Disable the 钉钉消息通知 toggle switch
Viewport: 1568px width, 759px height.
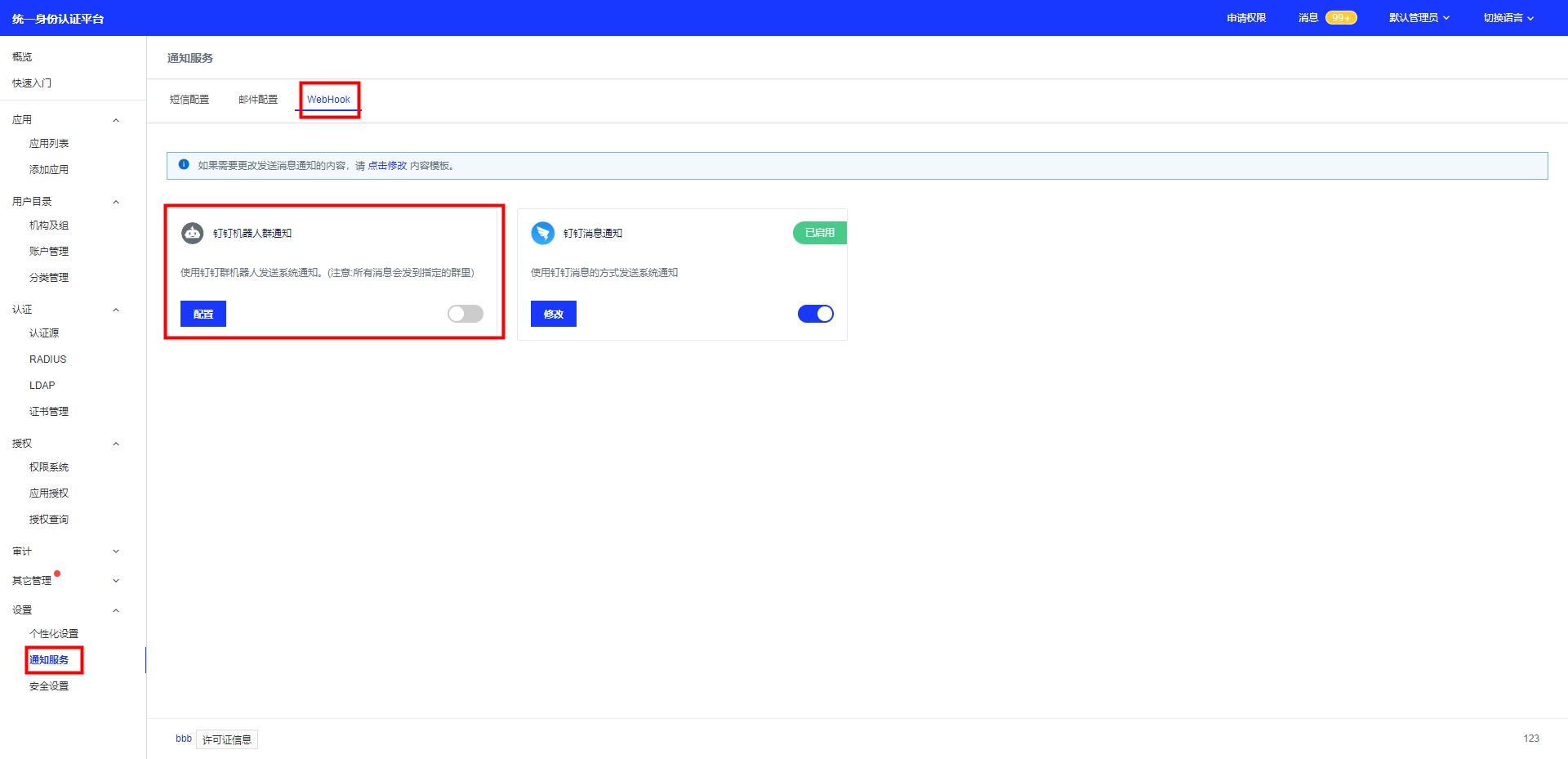click(816, 314)
